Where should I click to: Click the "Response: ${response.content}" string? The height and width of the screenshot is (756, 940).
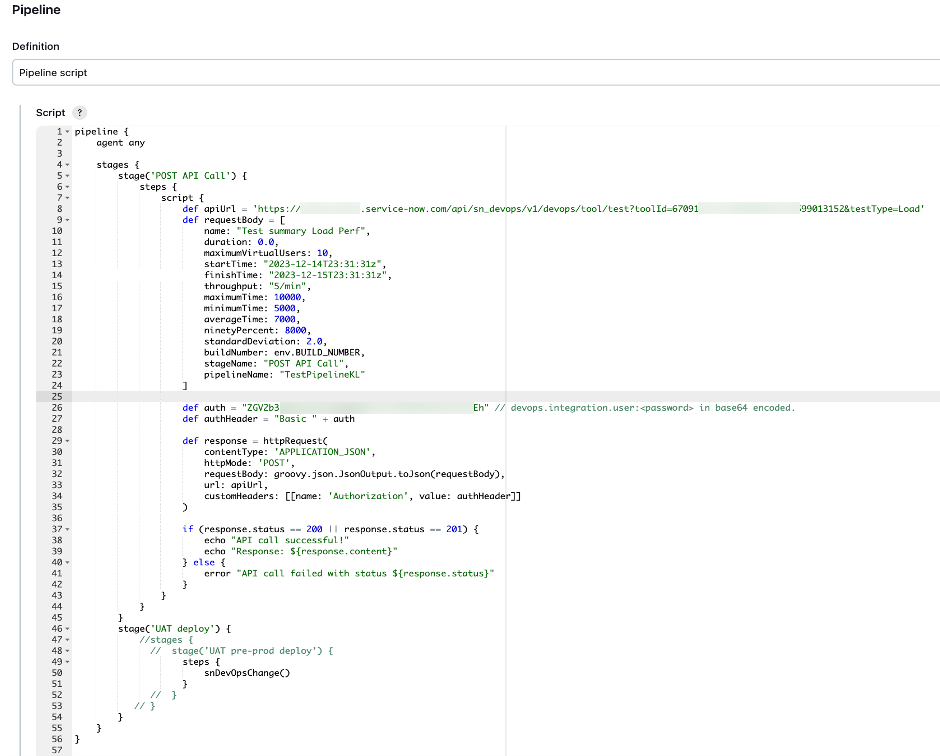[x=314, y=552]
